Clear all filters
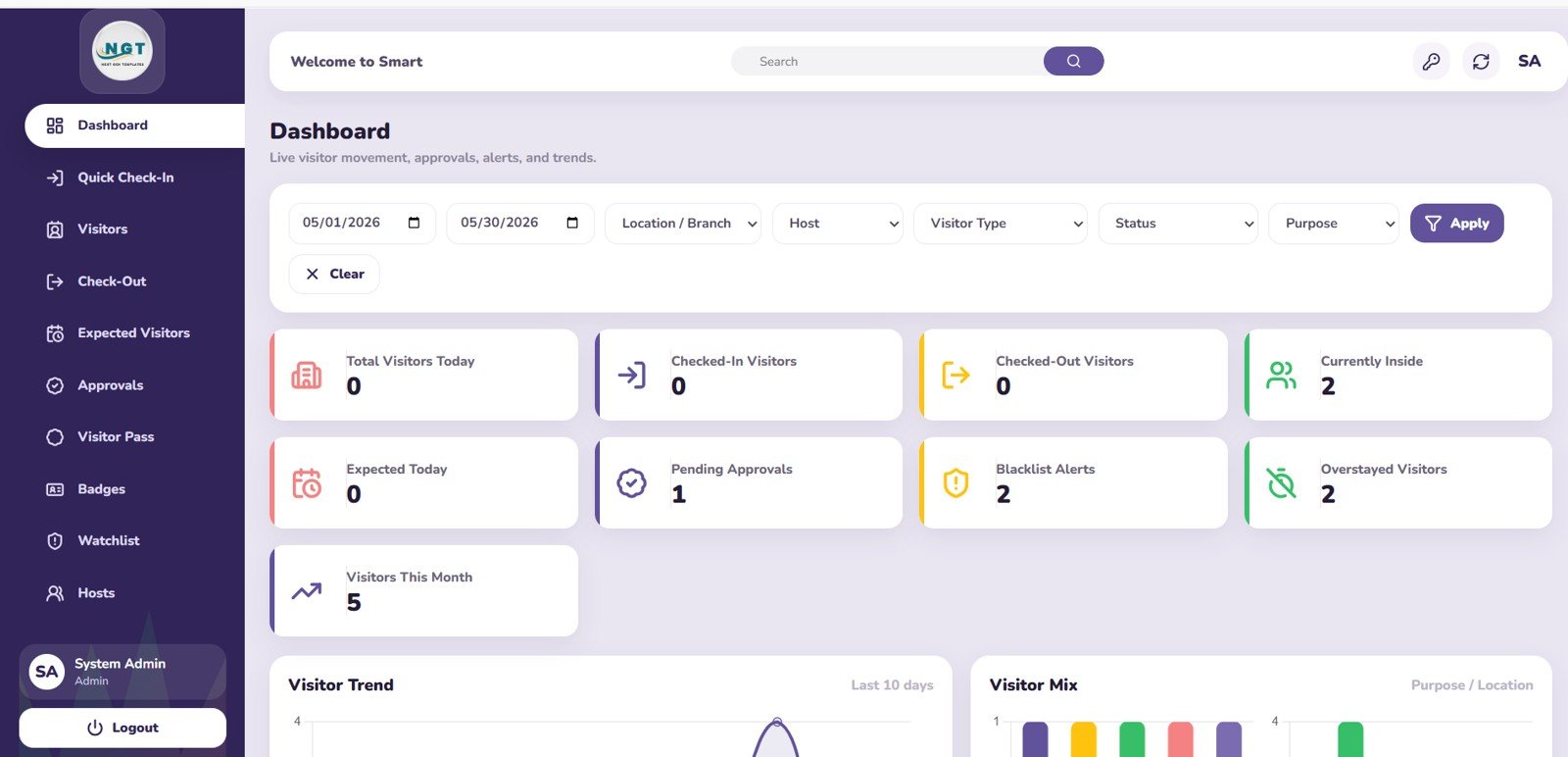Screen dimensions: 1568x757 click(334, 274)
